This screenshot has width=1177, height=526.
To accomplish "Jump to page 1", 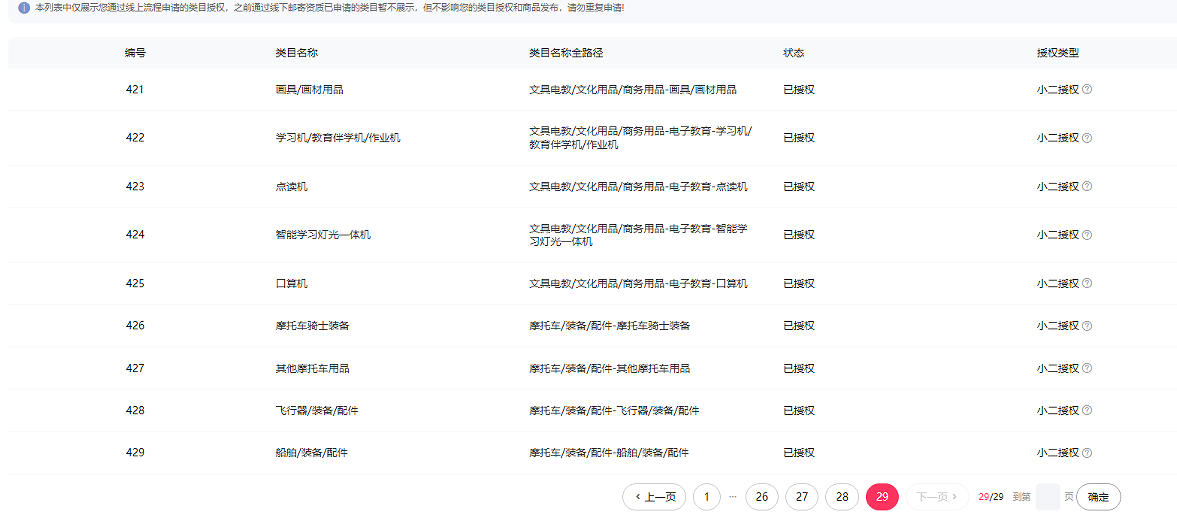I will [706, 497].
